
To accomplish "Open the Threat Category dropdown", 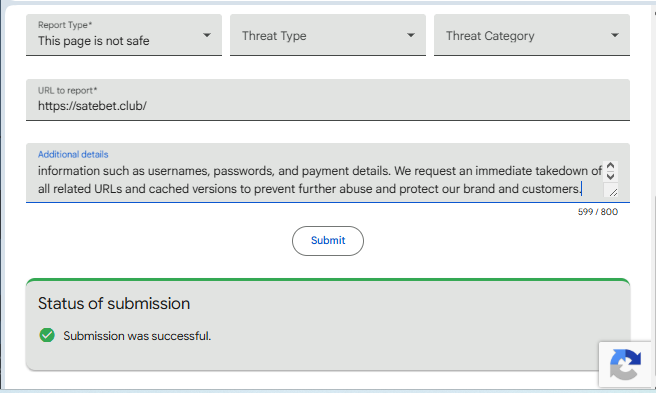I will coord(531,35).
